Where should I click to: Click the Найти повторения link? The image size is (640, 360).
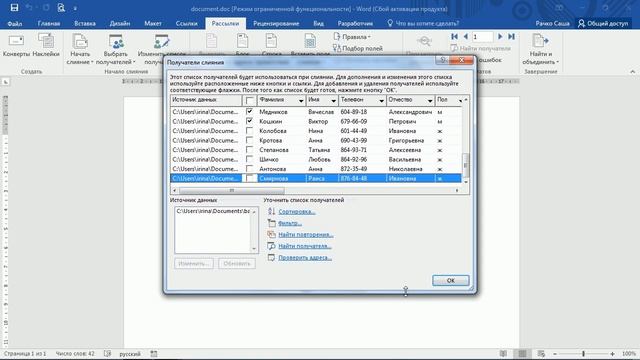306,234
